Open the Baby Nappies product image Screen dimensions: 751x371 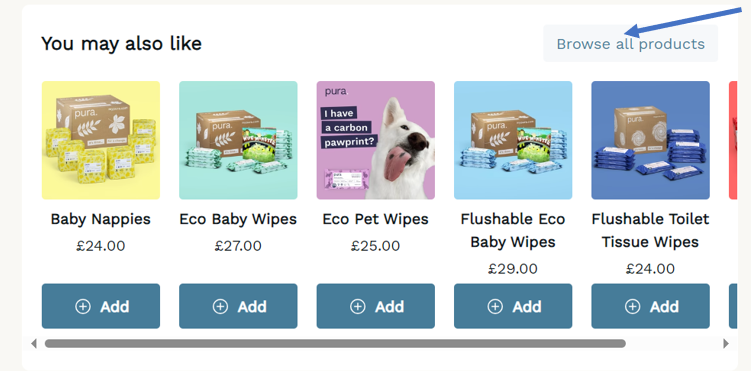[101, 140]
